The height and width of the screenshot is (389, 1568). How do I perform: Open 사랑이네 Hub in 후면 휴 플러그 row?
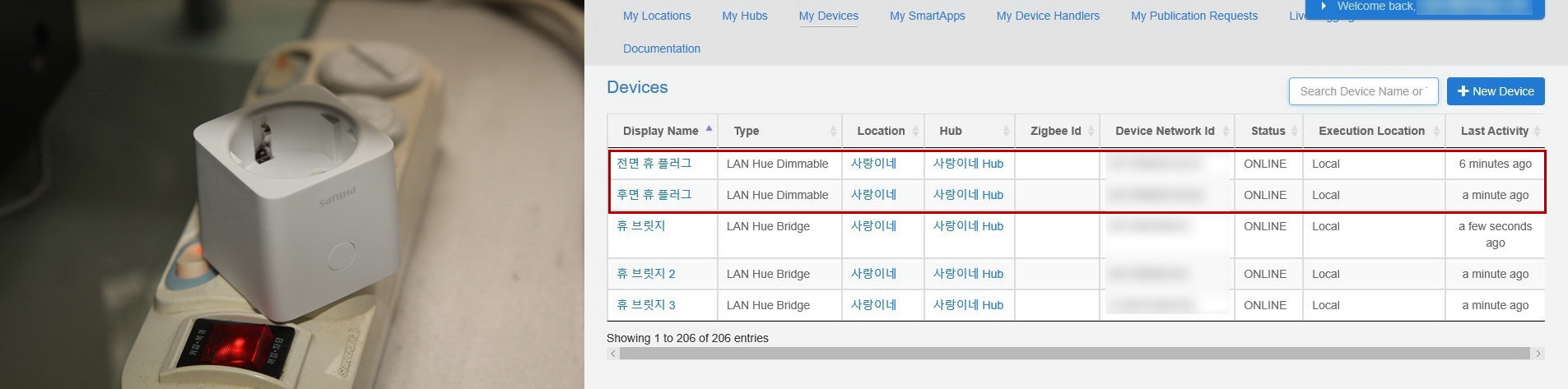pyautogui.click(x=968, y=195)
